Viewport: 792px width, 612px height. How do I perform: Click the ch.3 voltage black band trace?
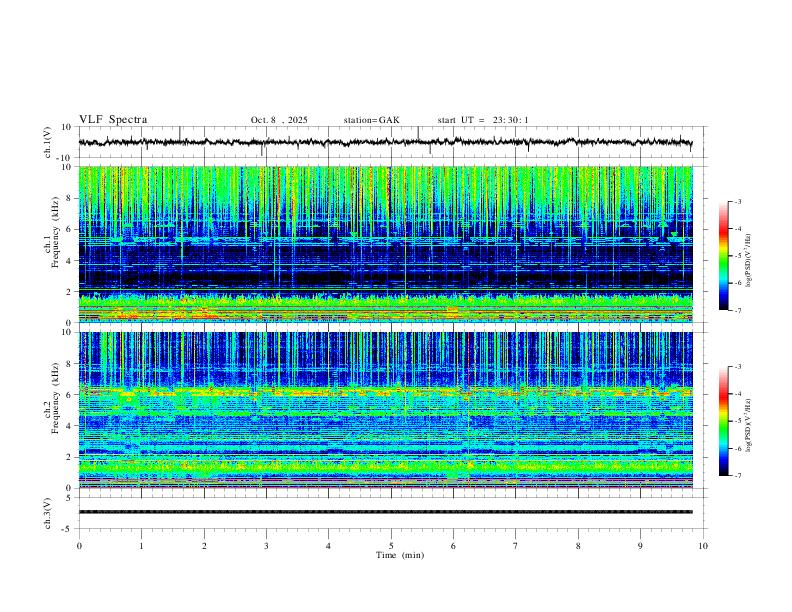385,512
